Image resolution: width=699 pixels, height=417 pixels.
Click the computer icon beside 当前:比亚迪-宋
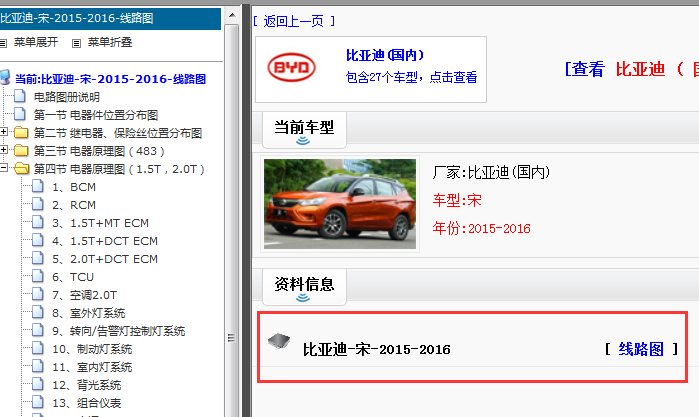[x=5, y=78]
